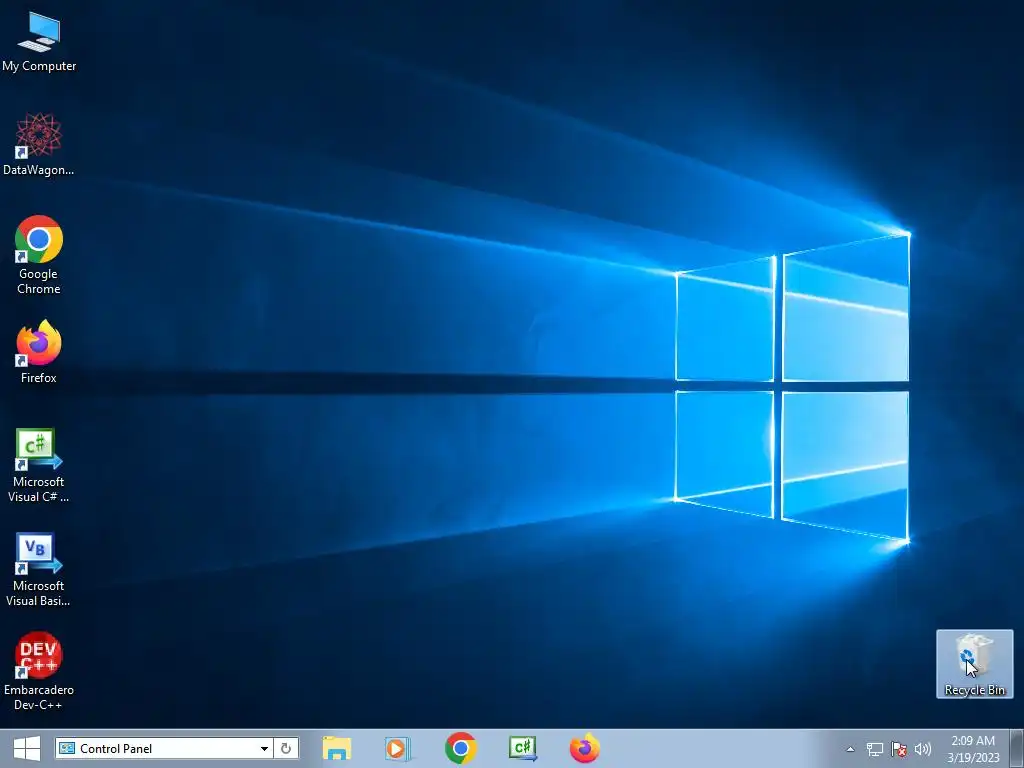The height and width of the screenshot is (768, 1024).
Task: Click the "Embarcadero Dev-C++" label text
Action: click(39, 697)
